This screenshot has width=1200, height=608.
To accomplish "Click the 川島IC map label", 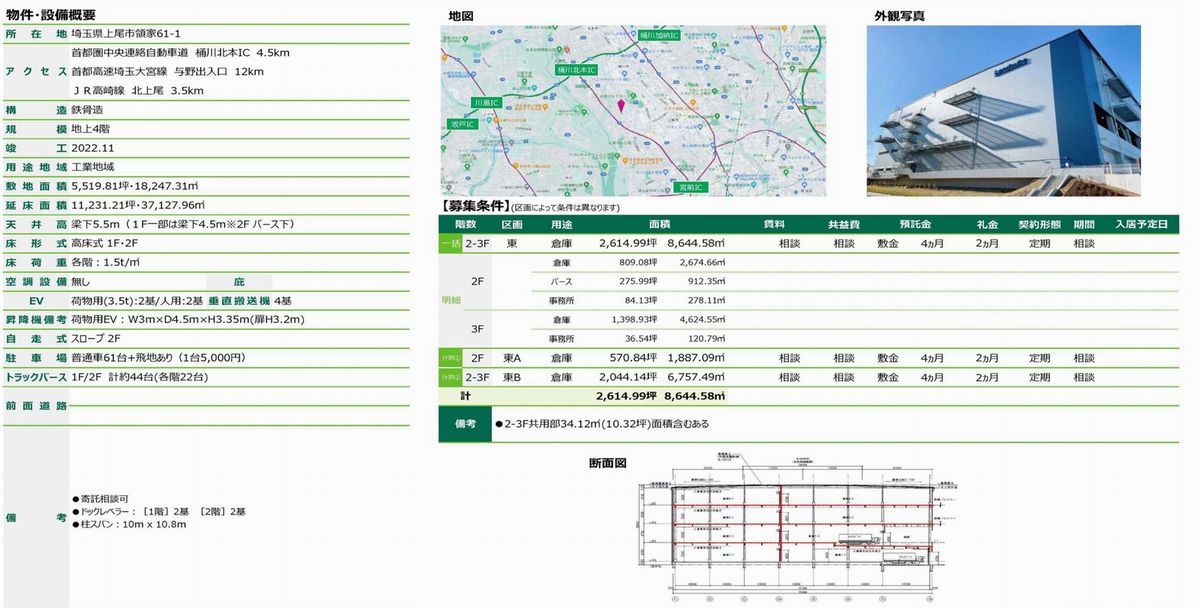I will pyautogui.click(x=488, y=102).
